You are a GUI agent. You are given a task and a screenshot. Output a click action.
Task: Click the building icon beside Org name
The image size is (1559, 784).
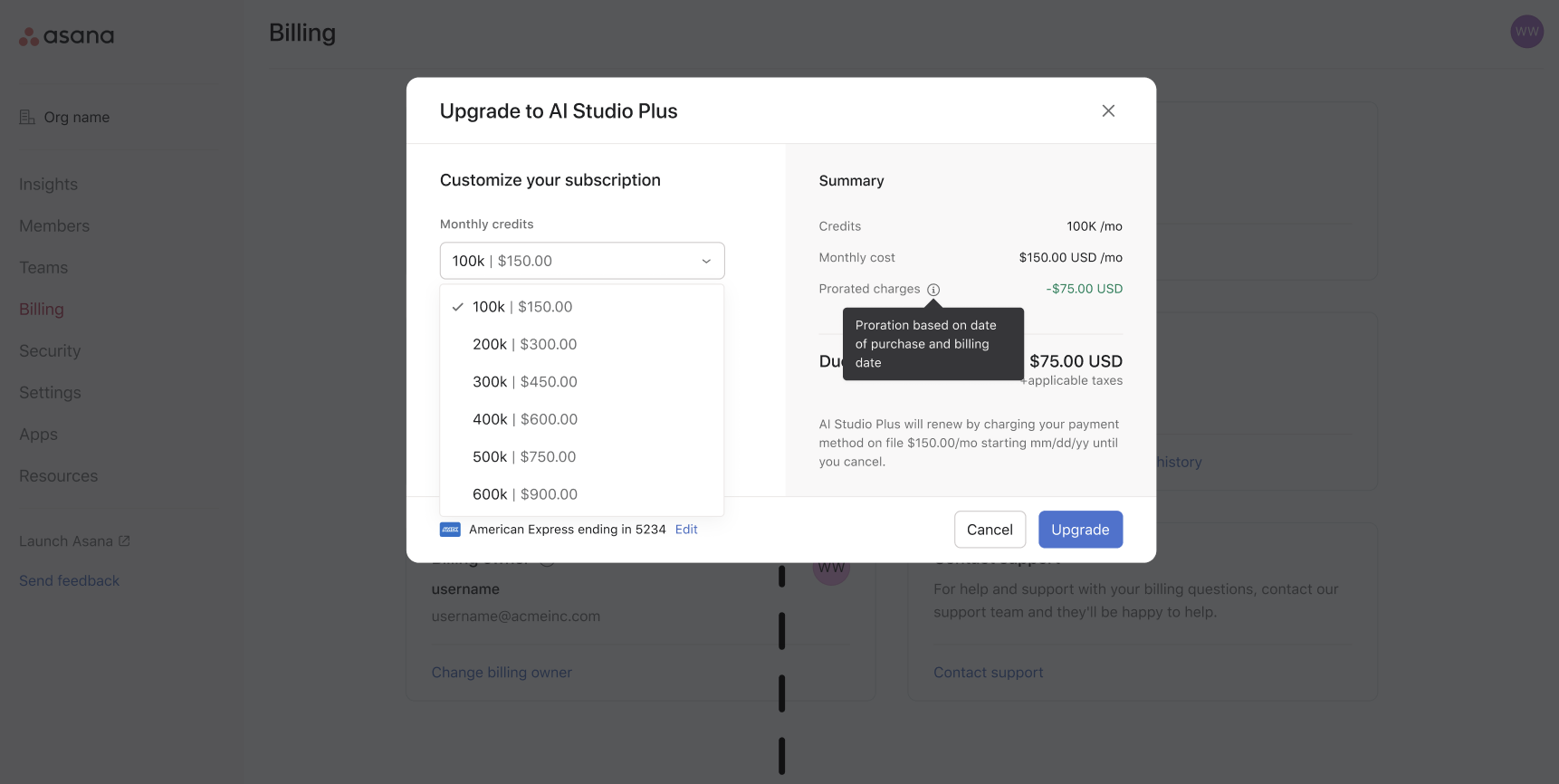27,116
